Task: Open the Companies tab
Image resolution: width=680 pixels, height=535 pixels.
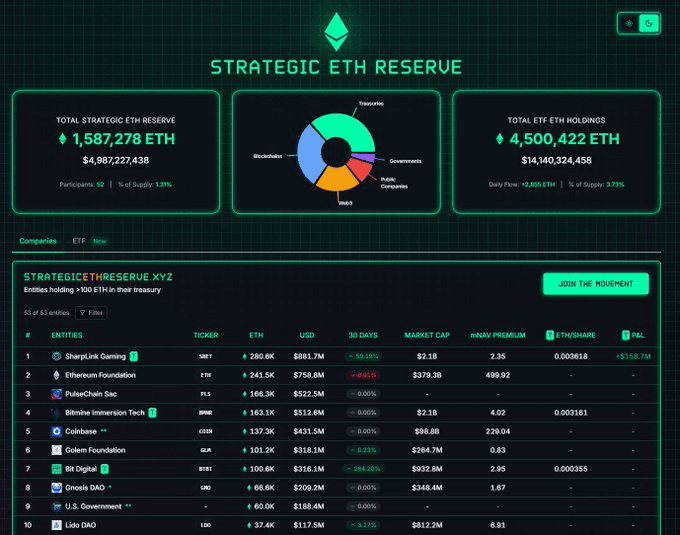Action: 38,241
